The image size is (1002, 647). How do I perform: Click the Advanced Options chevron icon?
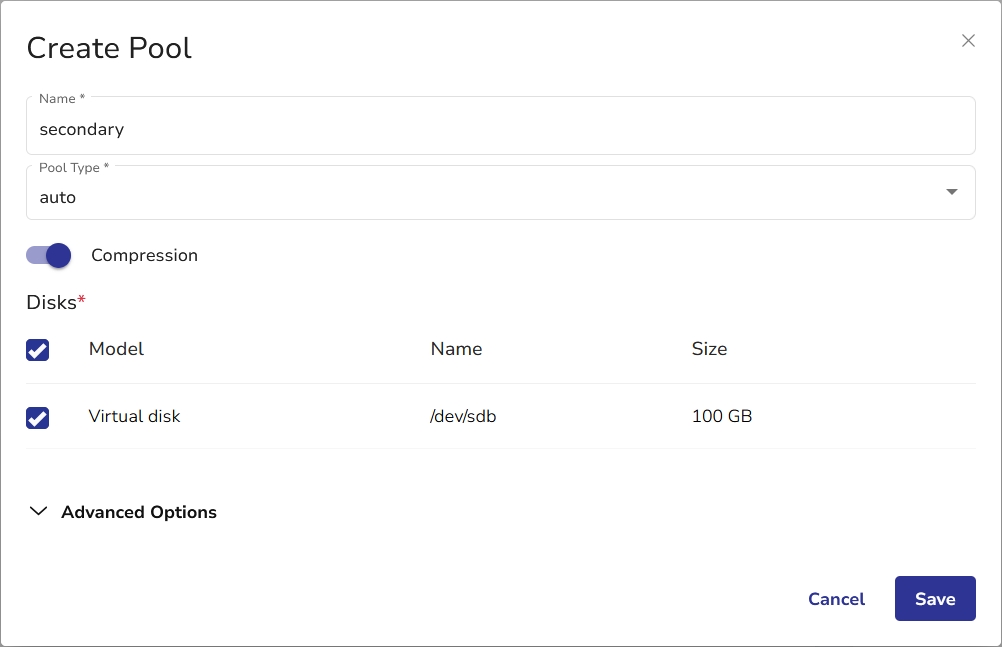click(x=39, y=511)
